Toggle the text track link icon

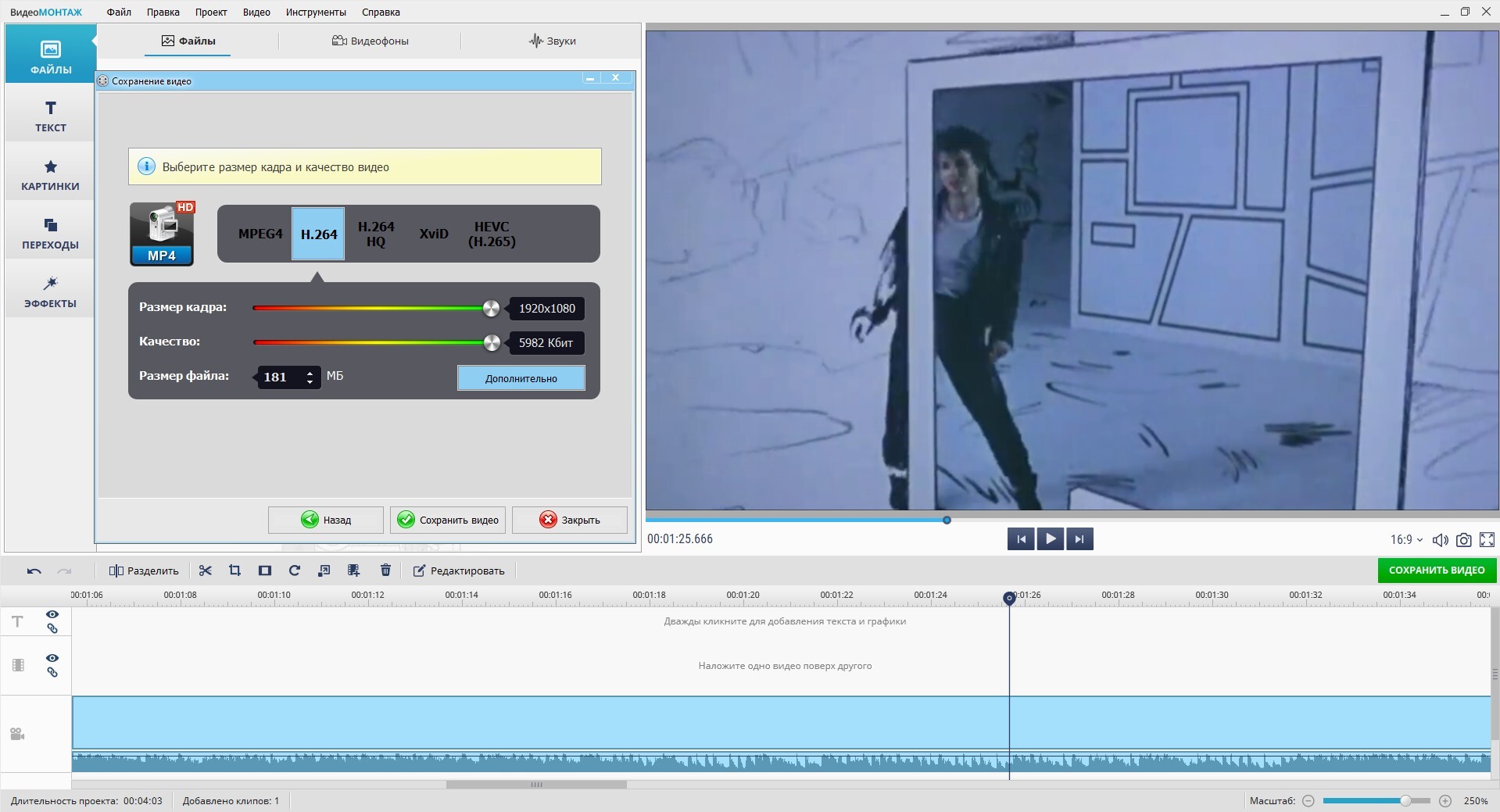click(52, 628)
